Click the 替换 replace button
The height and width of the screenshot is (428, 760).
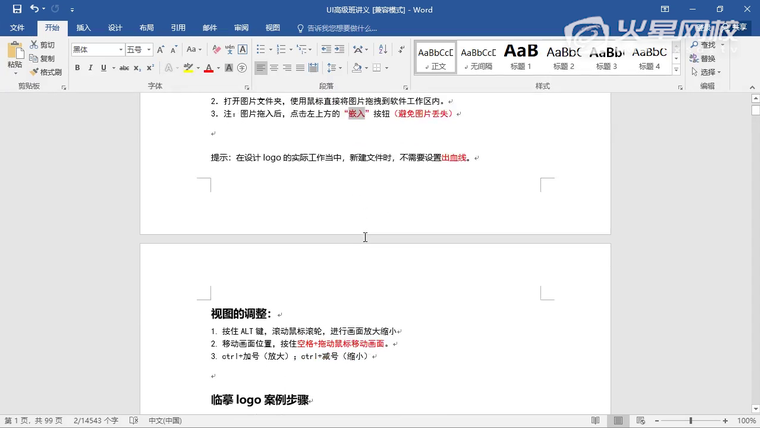click(707, 58)
